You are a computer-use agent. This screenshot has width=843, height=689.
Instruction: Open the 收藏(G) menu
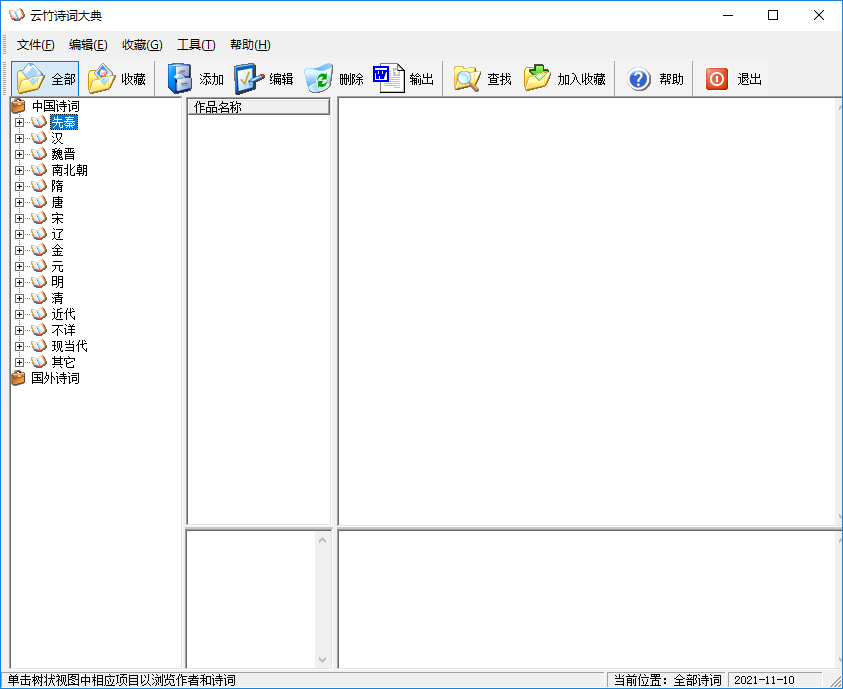142,45
